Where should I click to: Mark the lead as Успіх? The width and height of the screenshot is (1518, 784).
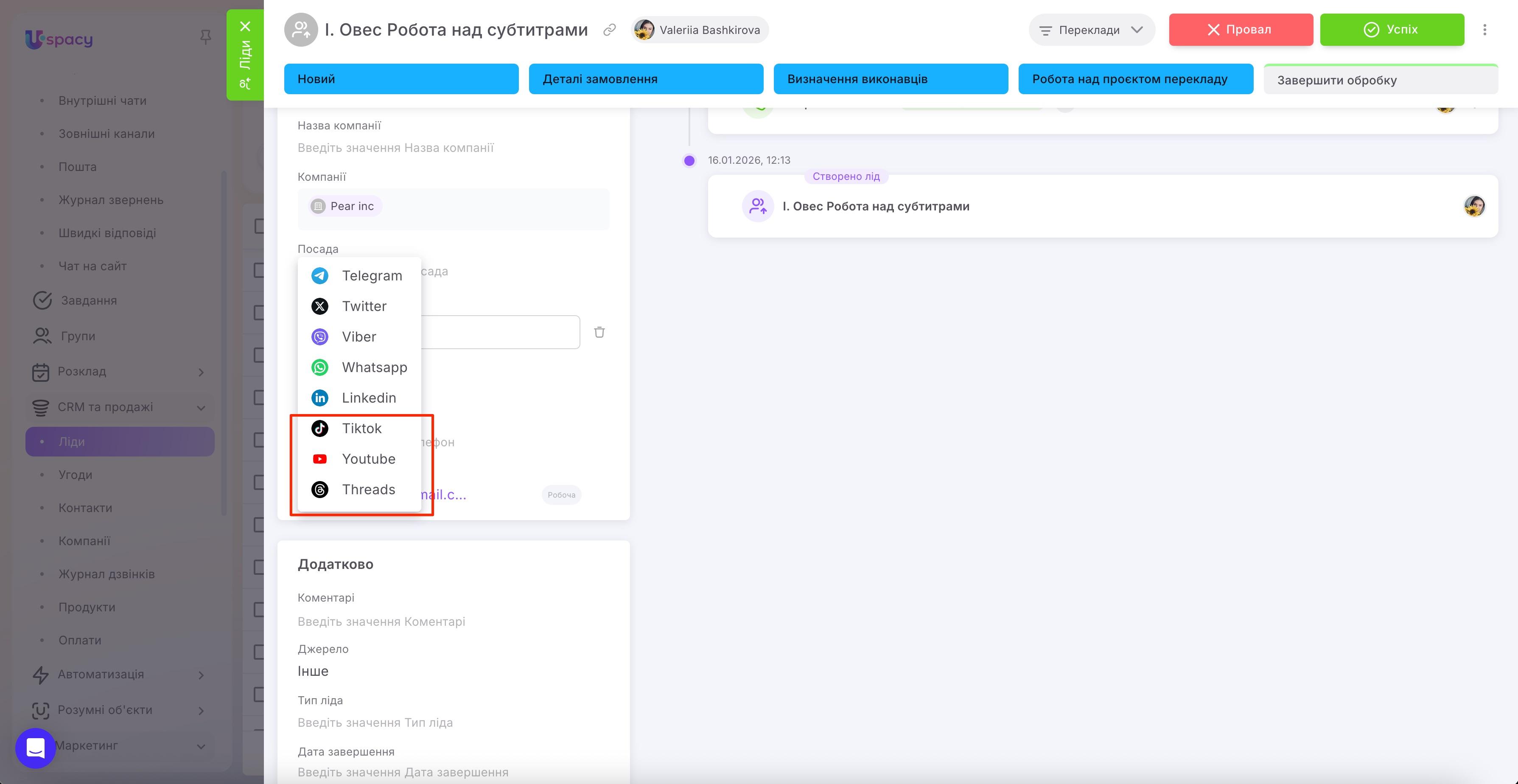[x=1392, y=29]
